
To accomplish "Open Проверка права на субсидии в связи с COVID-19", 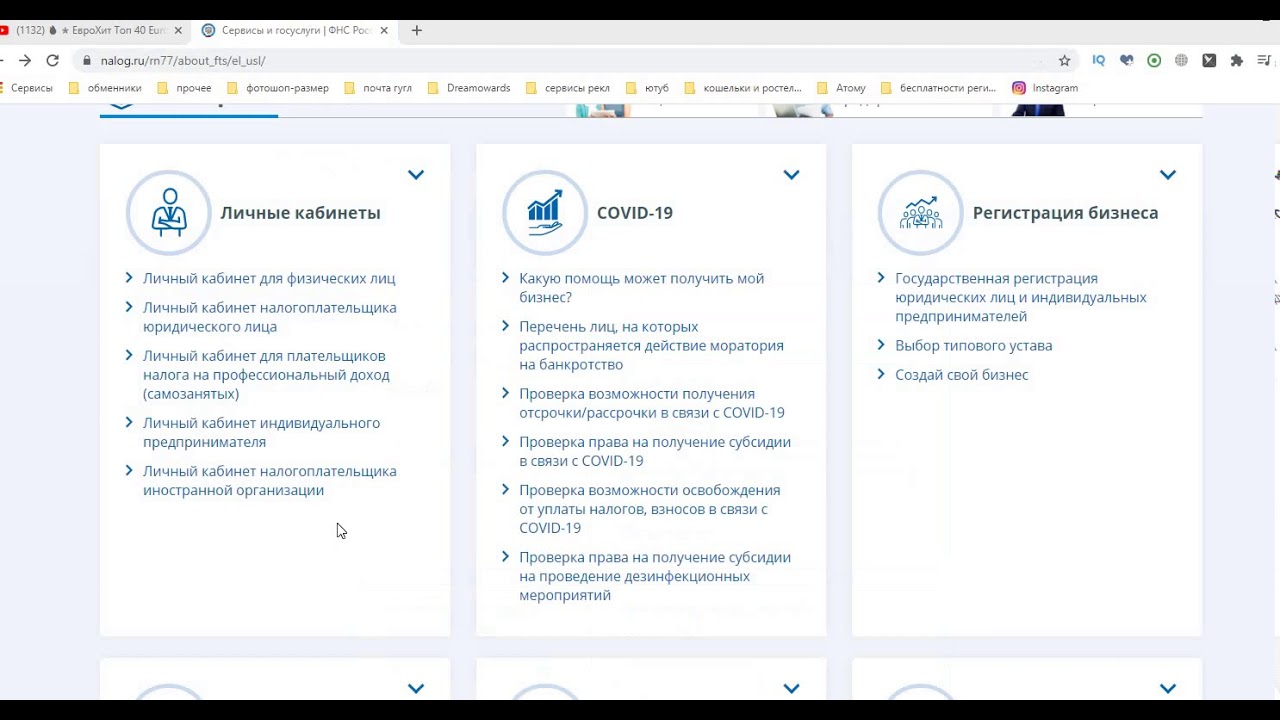I will pyautogui.click(x=655, y=451).
